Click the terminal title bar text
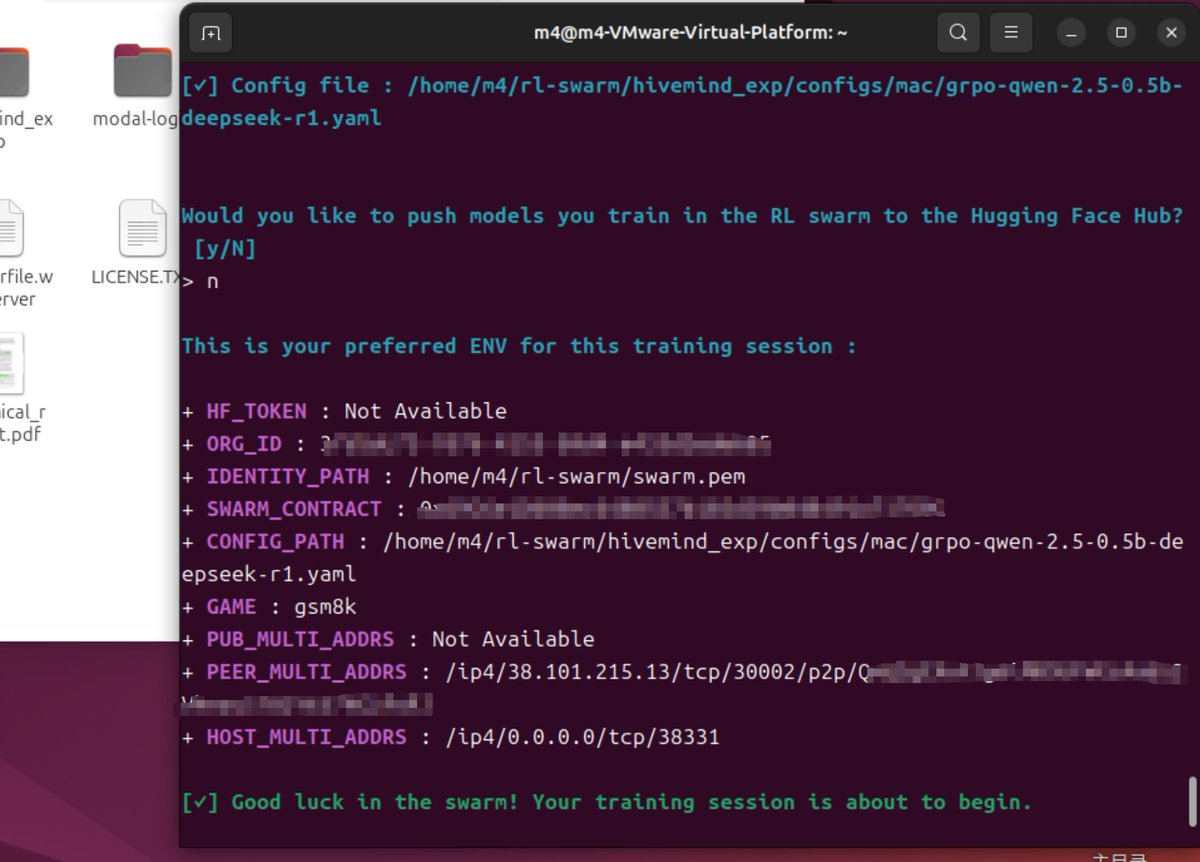 point(690,33)
